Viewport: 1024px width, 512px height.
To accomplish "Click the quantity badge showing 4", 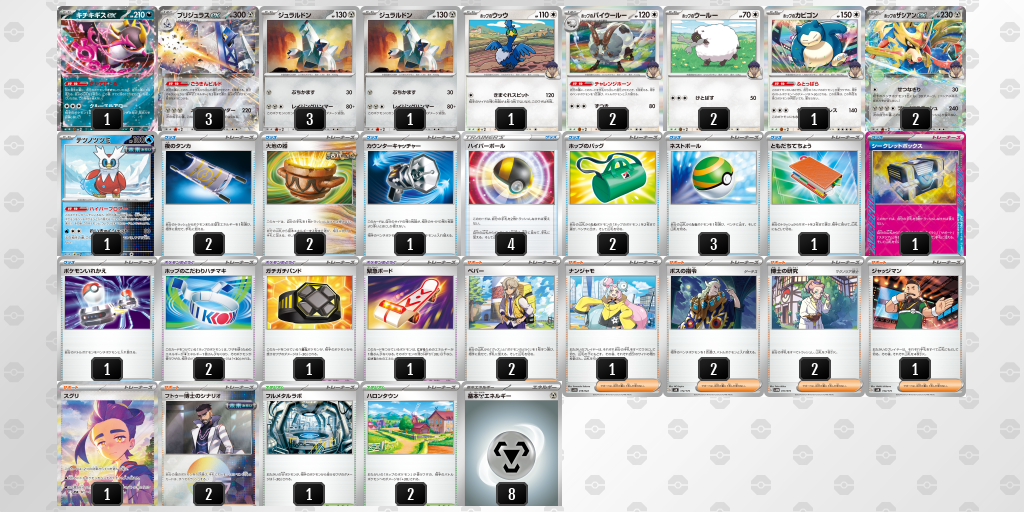I will click(511, 244).
